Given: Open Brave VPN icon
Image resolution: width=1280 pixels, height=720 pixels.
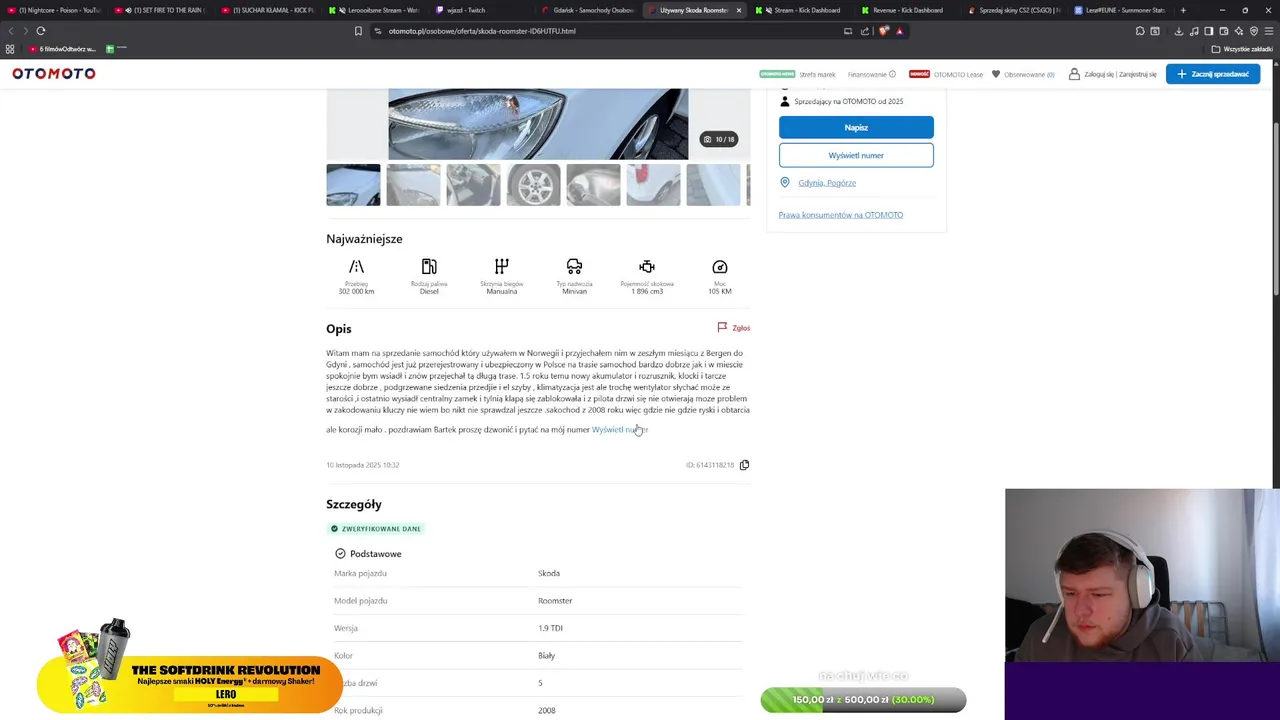Looking at the screenshot, I should coord(1254,31).
